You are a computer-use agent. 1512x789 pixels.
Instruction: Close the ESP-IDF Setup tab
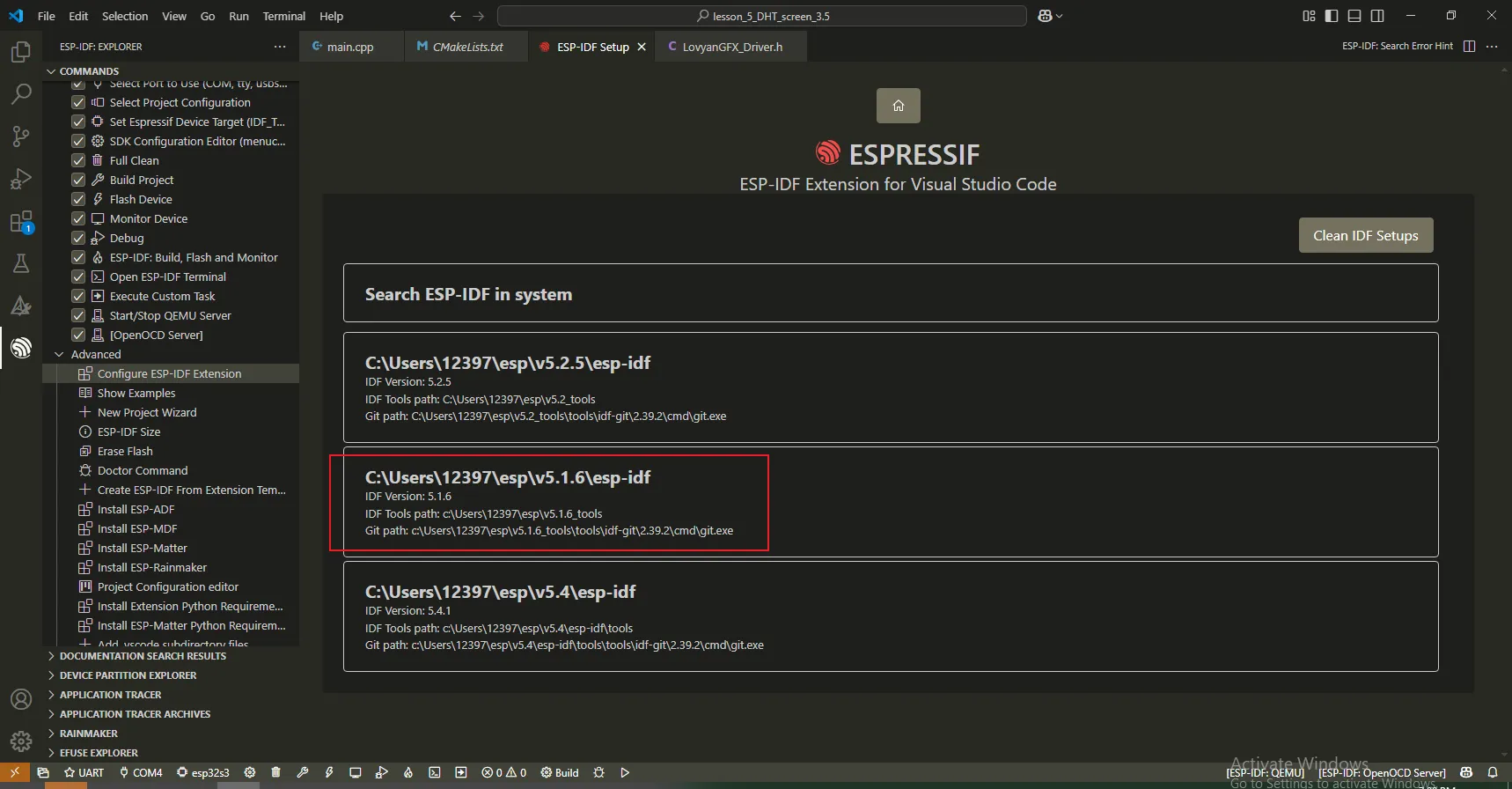point(642,47)
